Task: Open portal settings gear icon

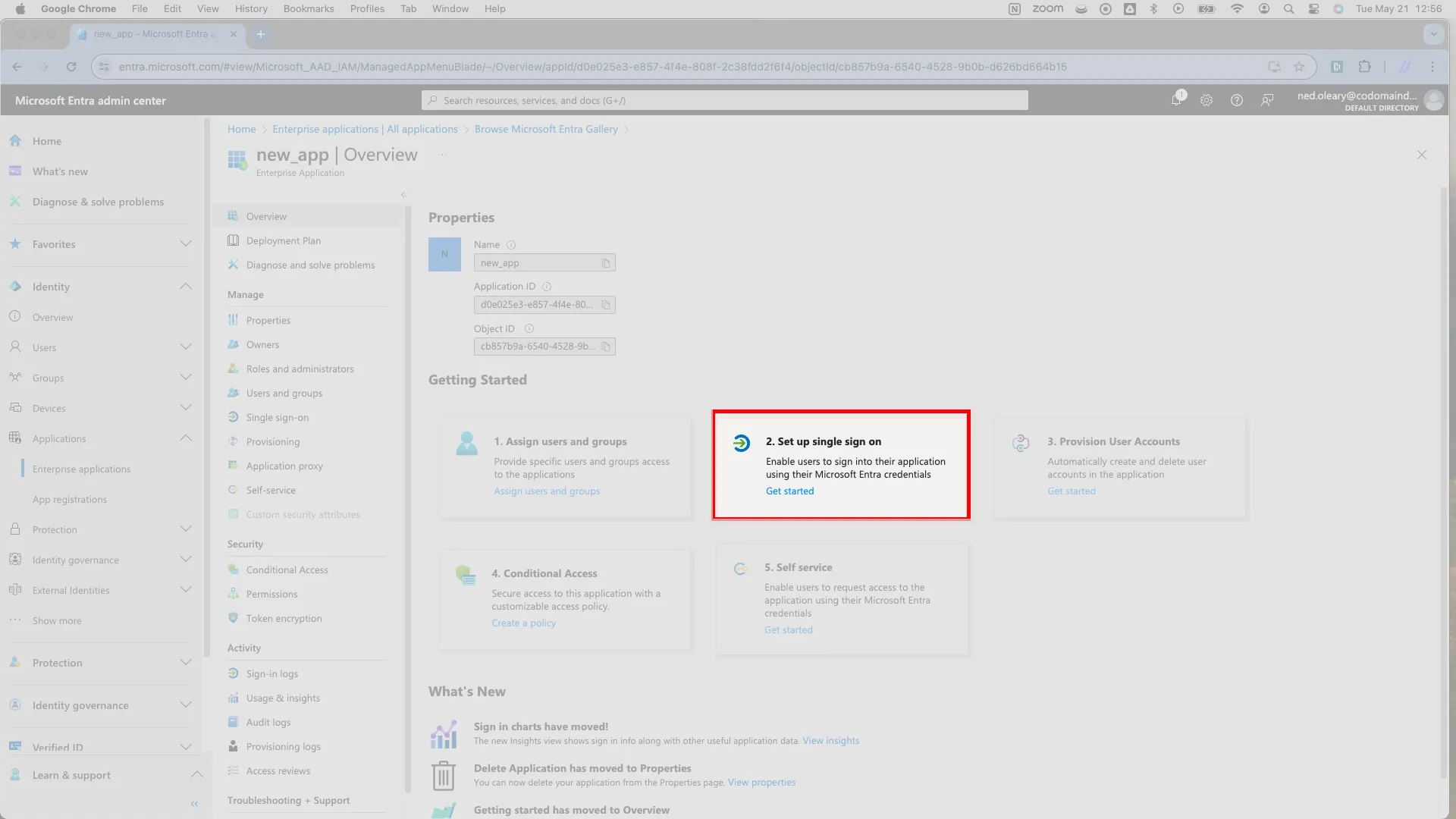Action: 1207,100
